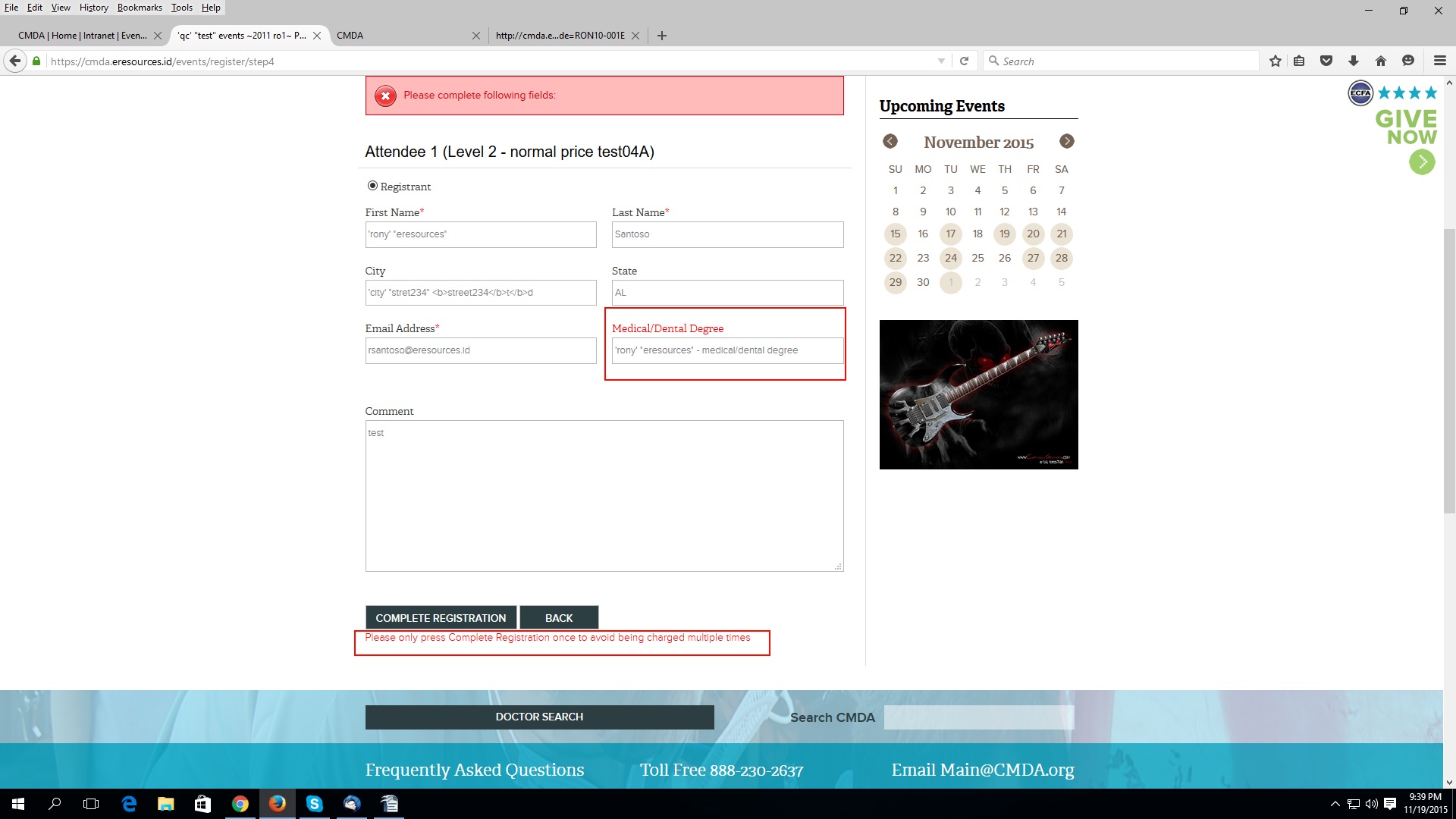Viewport: 1456px width, 819px height.
Task: Reload the page with refresh icon
Action: click(x=964, y=61)
